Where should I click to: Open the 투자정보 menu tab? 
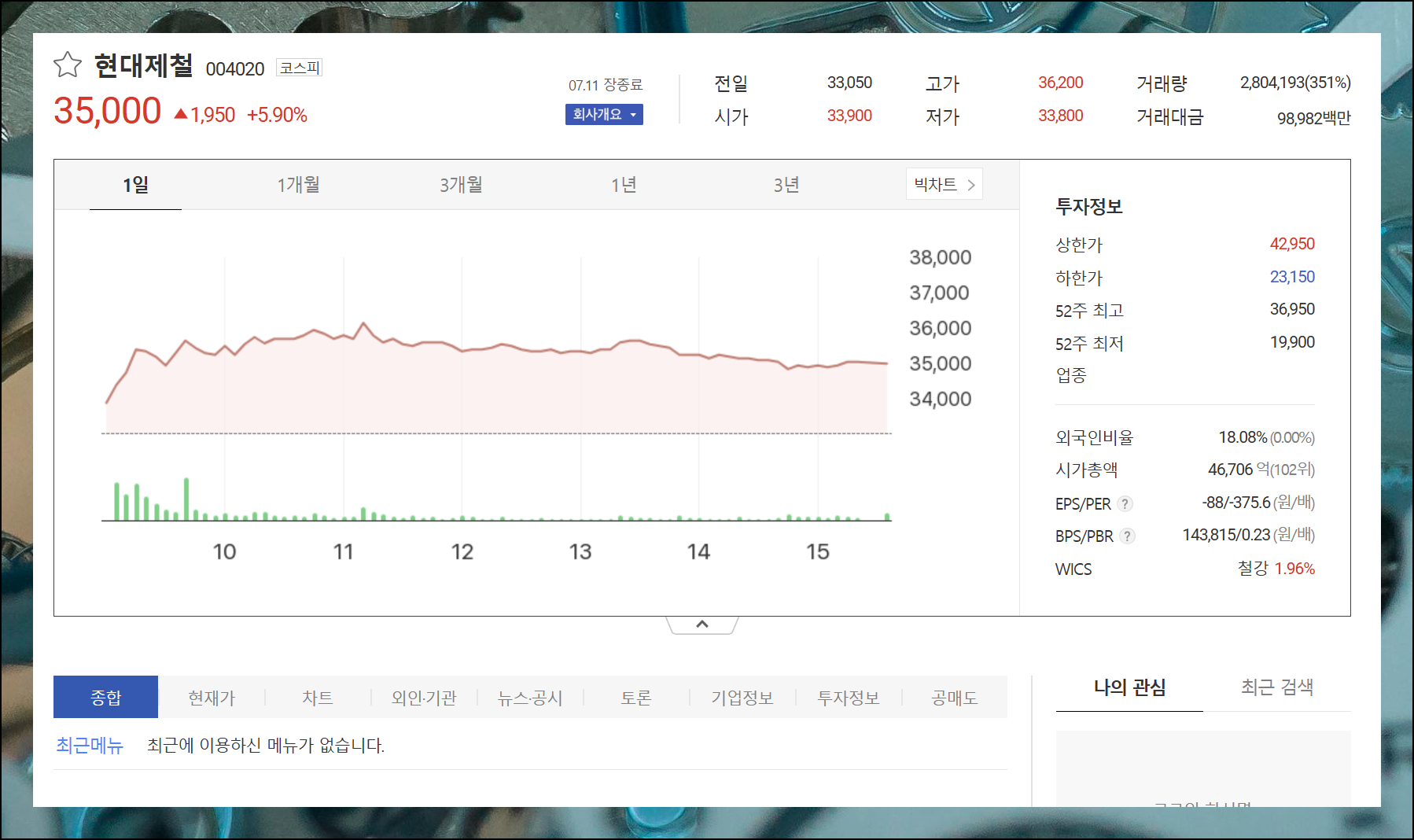point(849,697)
